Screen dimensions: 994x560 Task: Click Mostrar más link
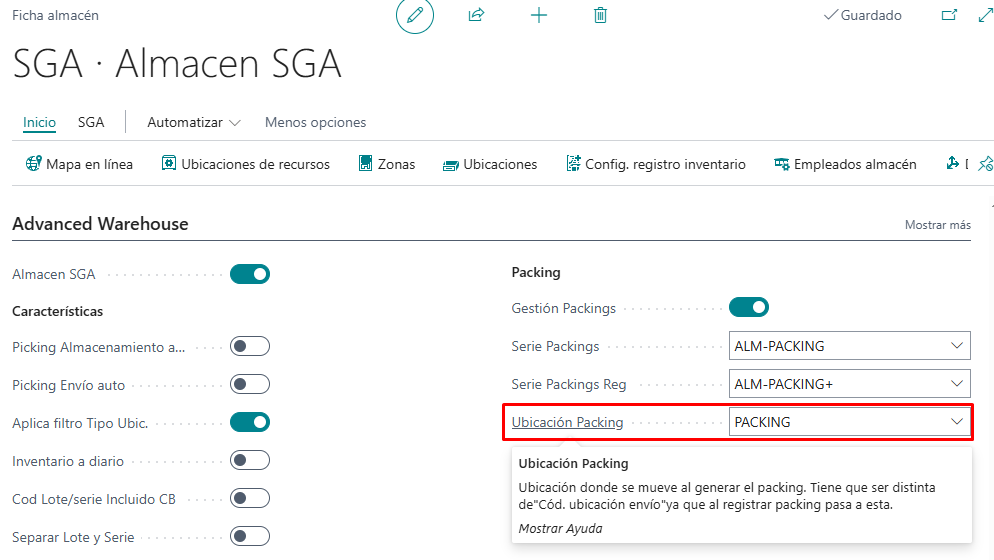937,225
